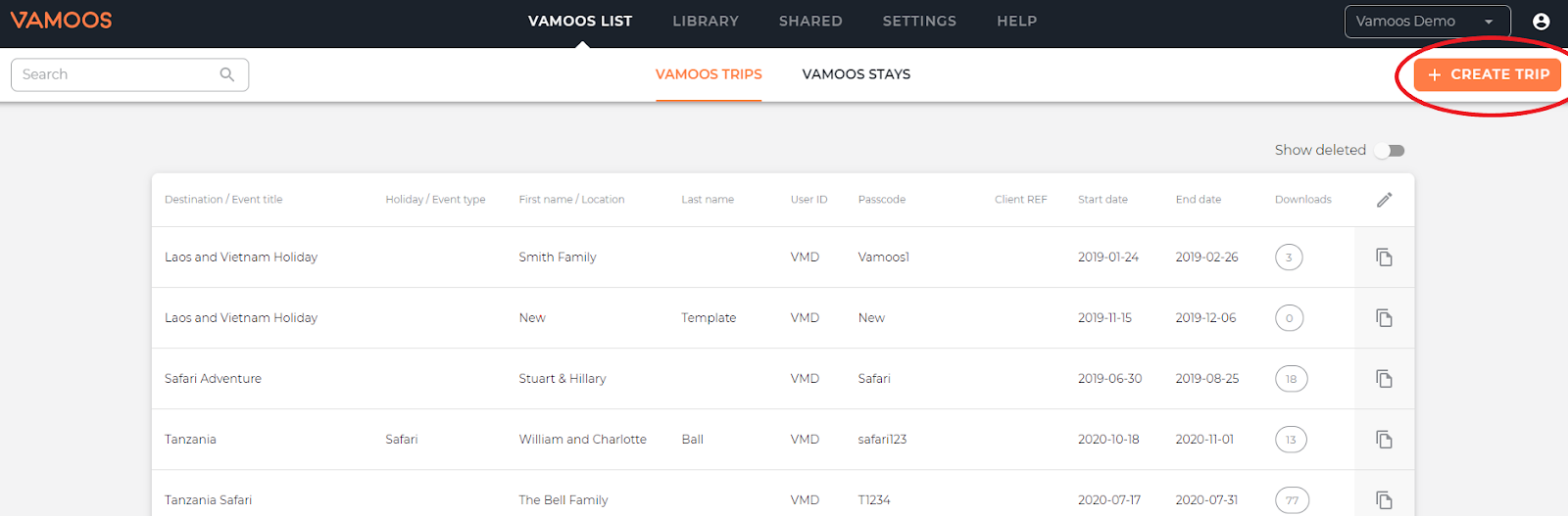Duplicate the Tanzania William and Charlotte trip

[1384, 440]
